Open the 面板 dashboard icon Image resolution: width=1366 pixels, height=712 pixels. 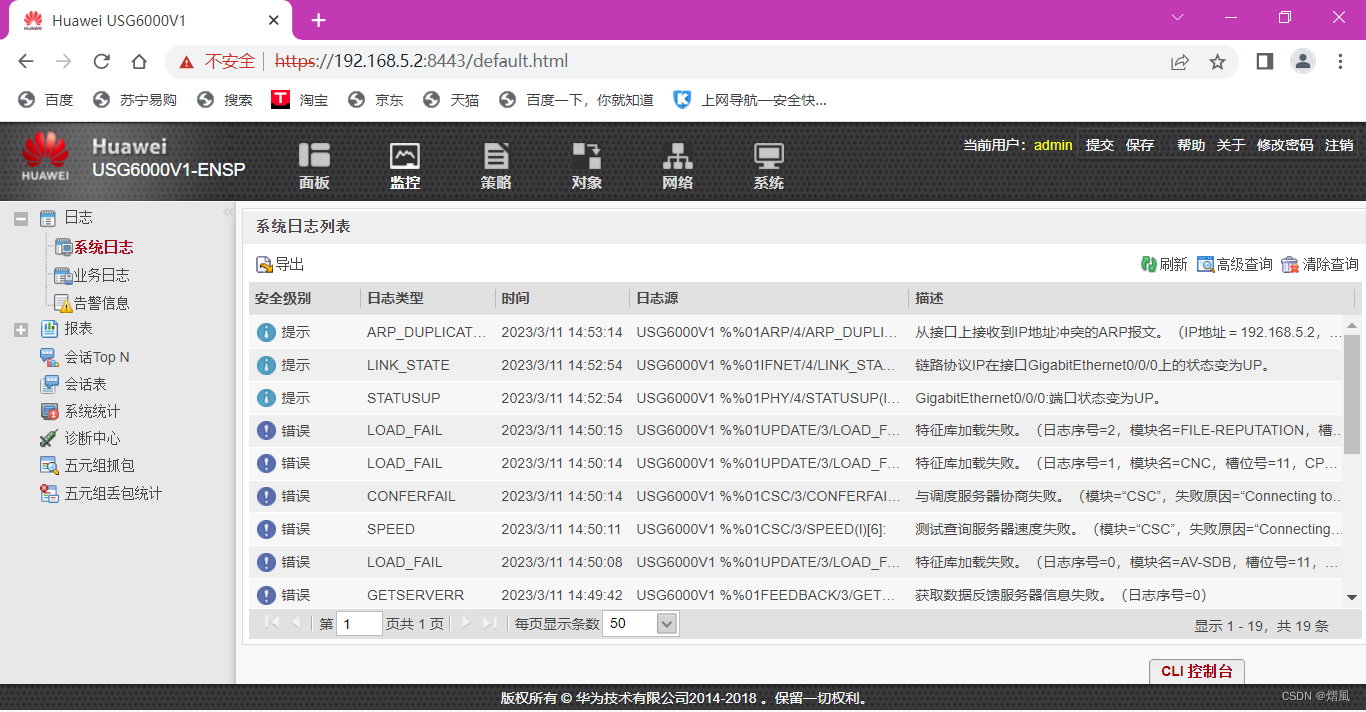coord(314,164)
